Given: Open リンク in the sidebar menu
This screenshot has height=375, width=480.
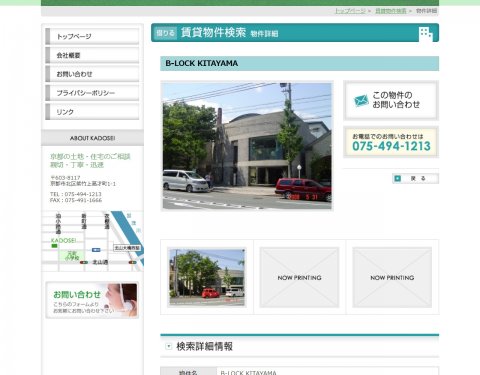Looking at the screenshot, I should [x=92, y=112].
